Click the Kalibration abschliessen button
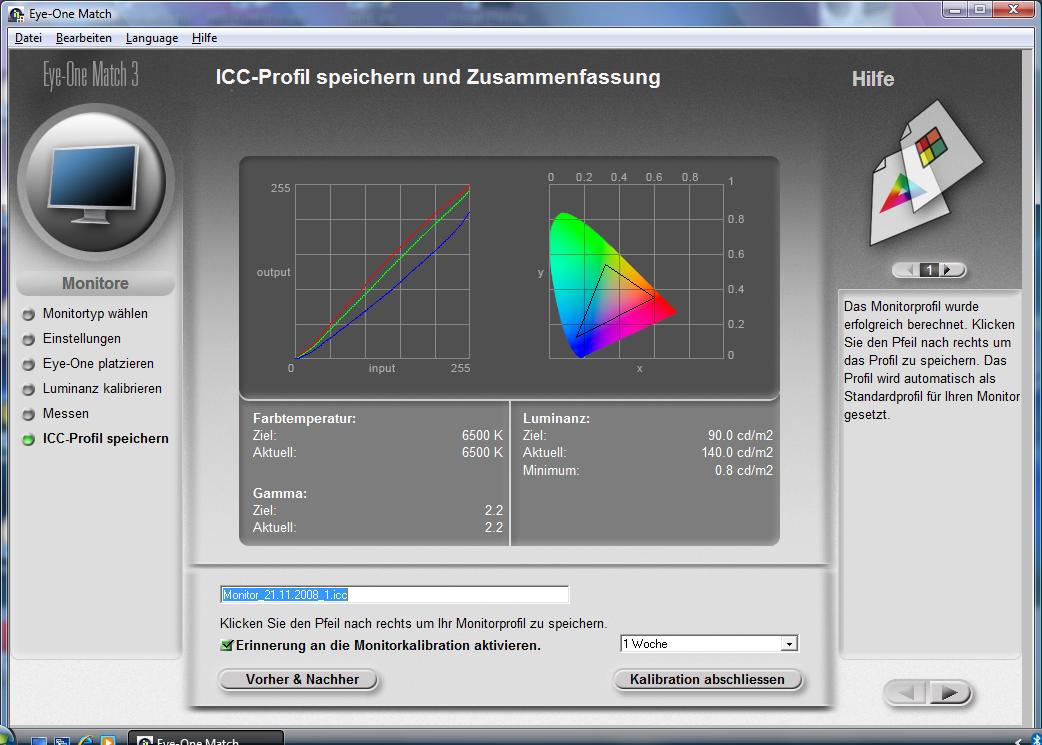 tap(707, 679)
